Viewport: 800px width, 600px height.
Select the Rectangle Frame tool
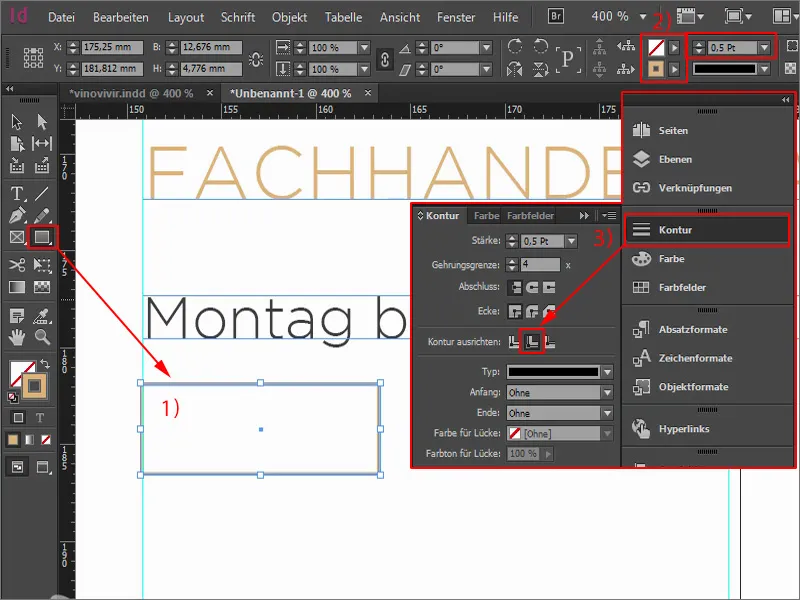(17, 237)
